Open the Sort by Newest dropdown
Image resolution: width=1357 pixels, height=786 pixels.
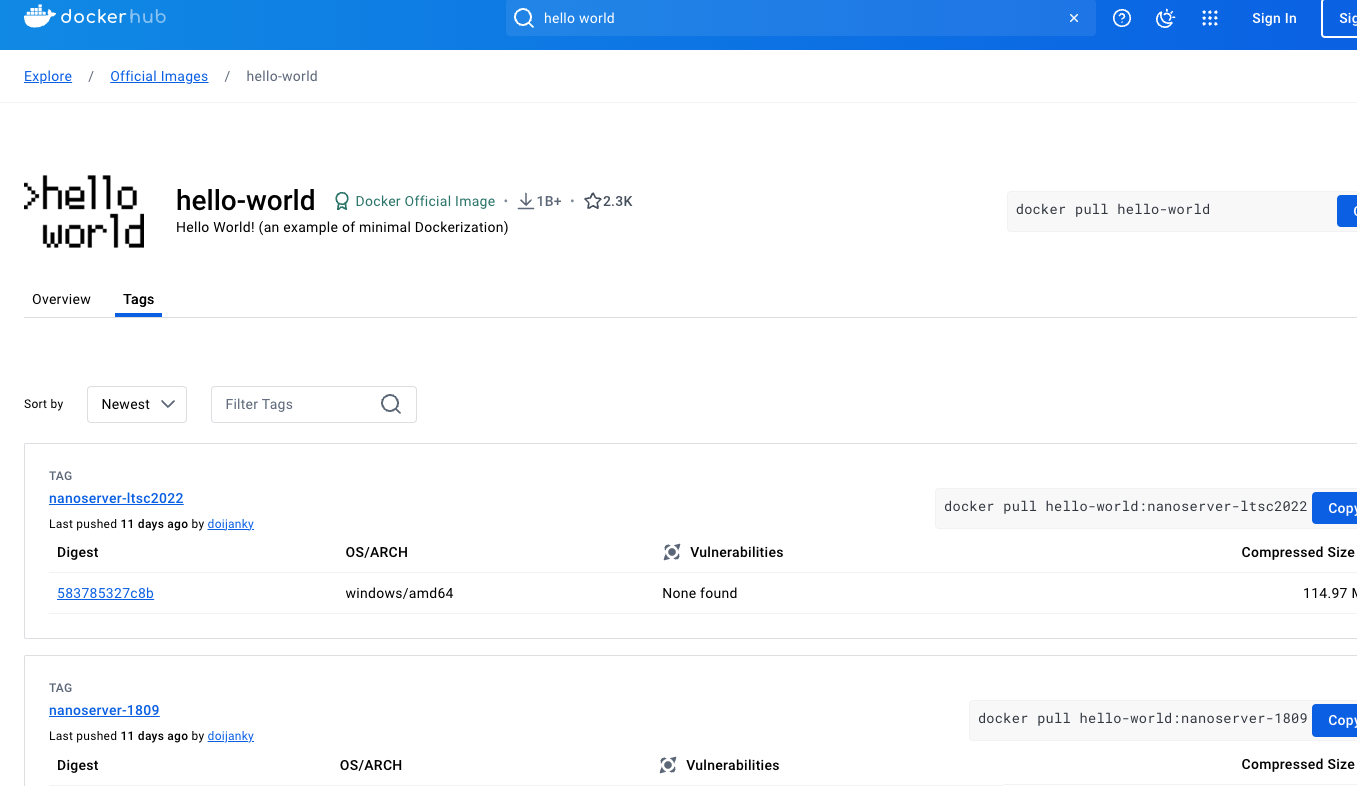[137, 404]
